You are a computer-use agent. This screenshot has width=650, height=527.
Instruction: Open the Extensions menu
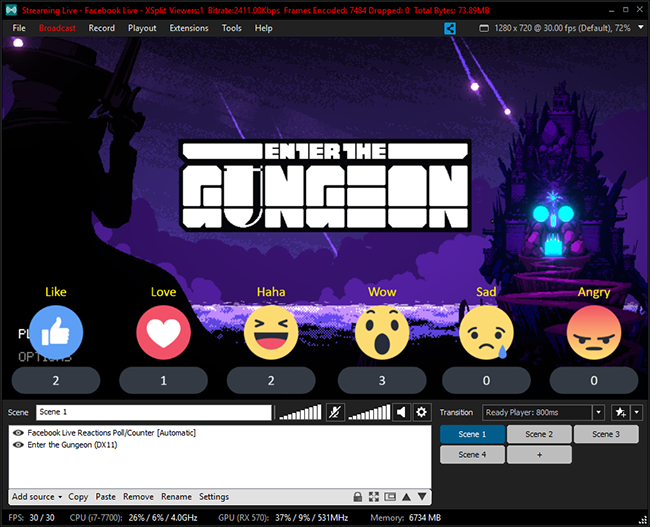[x=189, y=28]
